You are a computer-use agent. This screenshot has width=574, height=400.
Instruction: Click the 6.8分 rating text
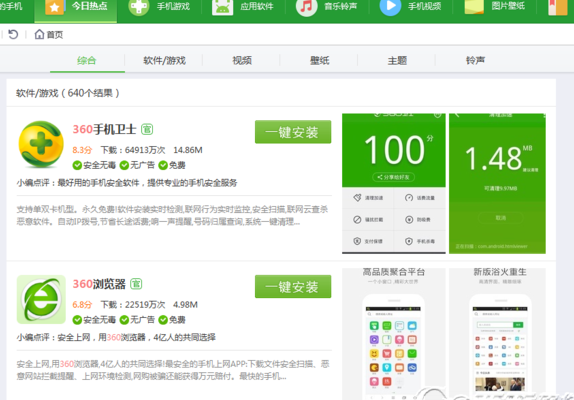82,304
